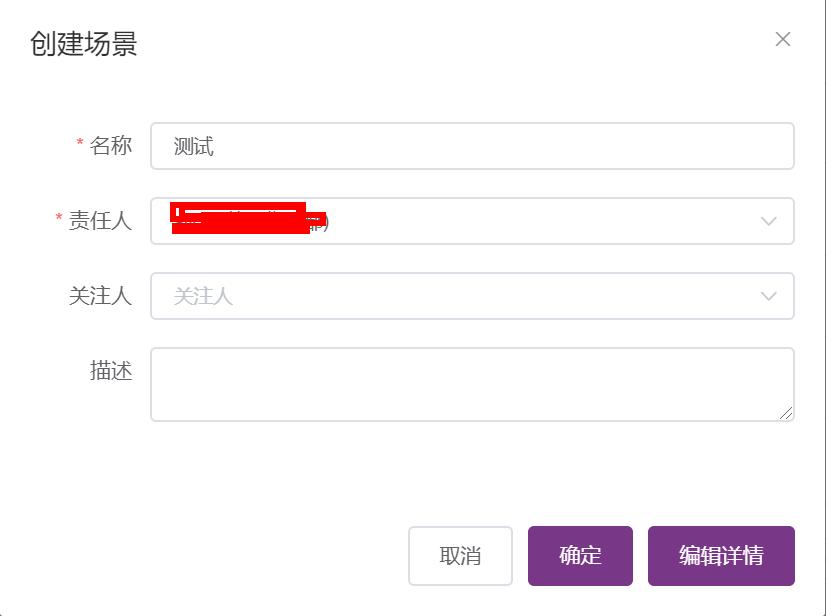Click the 关注人 placeholder text
Viewport: 826px width, 616px height.
coord(198,296)
